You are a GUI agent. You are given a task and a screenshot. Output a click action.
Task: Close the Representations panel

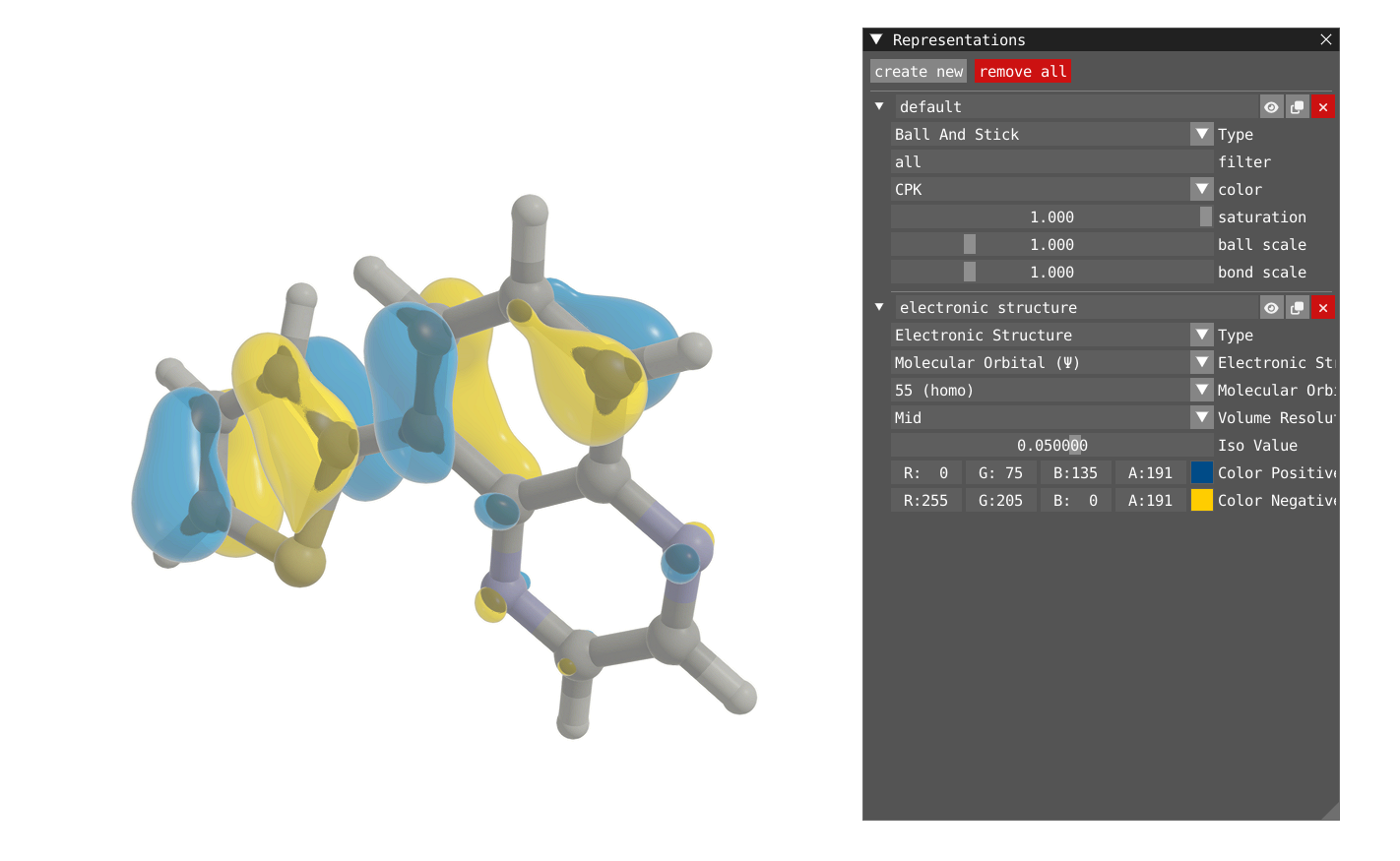1325,39
